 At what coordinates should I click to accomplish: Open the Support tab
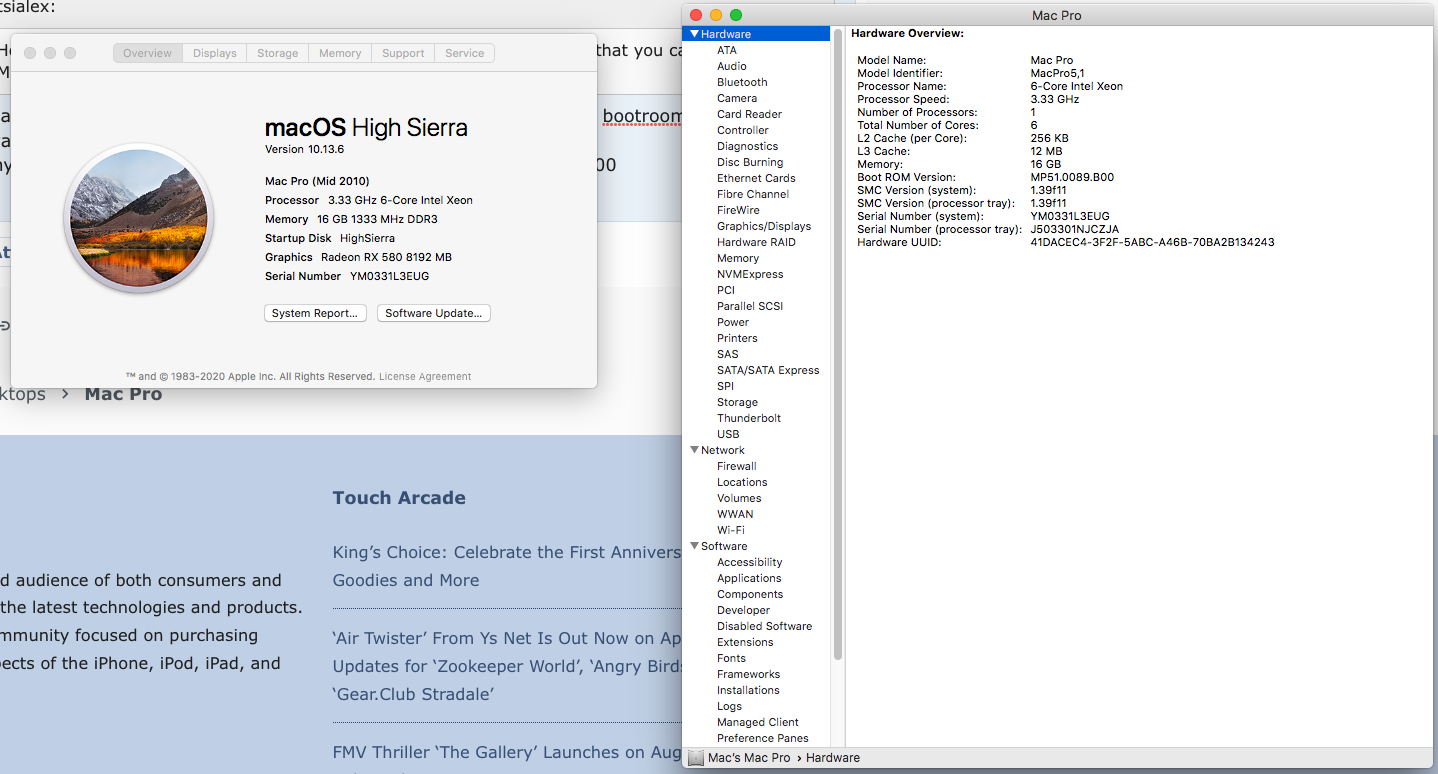point(403,53)
